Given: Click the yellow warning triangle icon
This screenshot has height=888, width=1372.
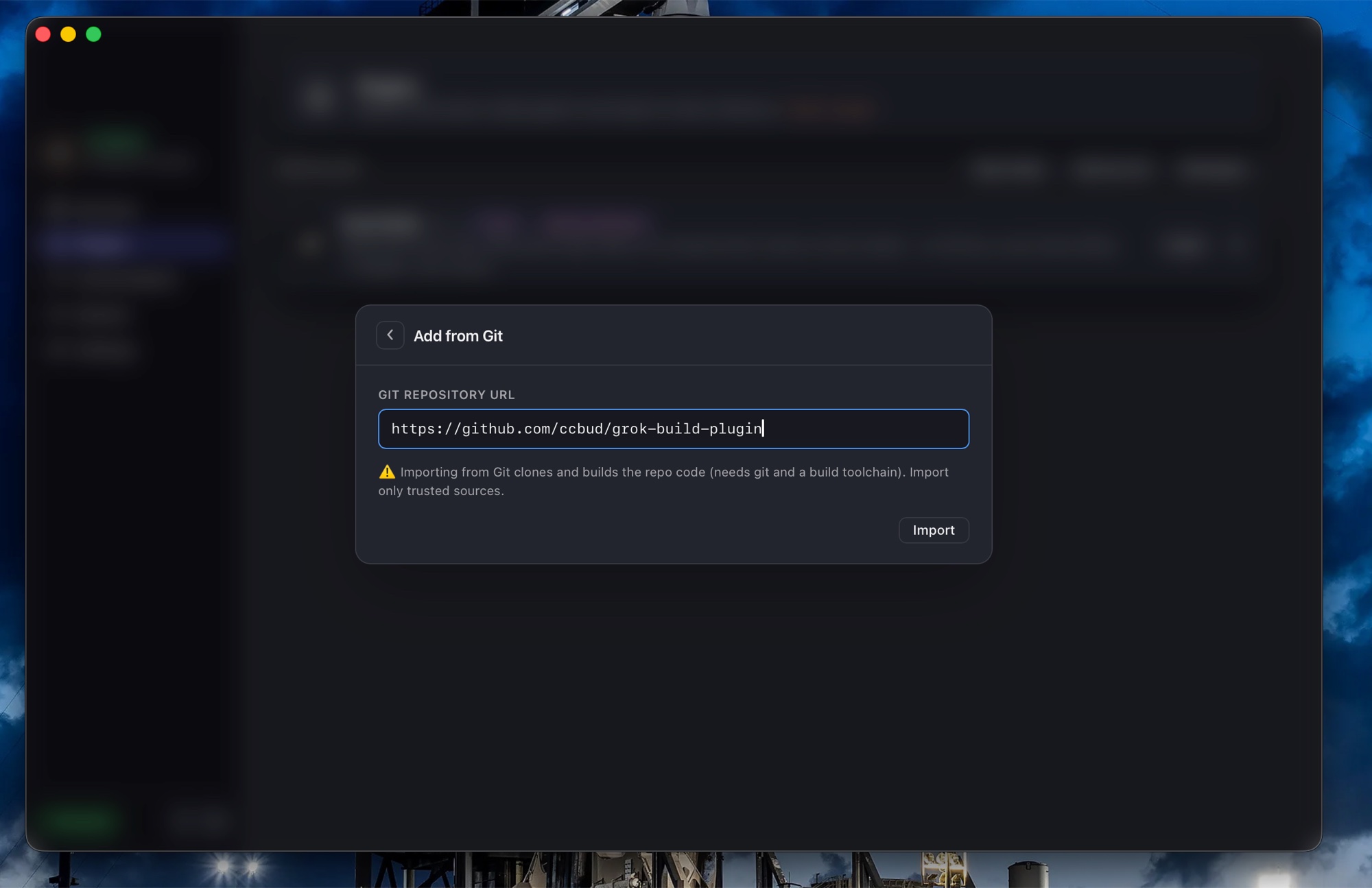Looking at the screenshot, I should click(387, 472).
